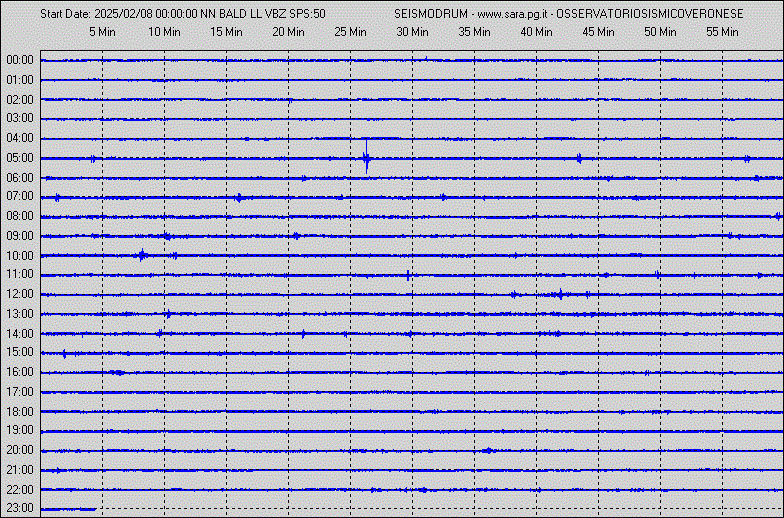
Task: Click the 35 Min column header
Action: (x=474, y=32)
